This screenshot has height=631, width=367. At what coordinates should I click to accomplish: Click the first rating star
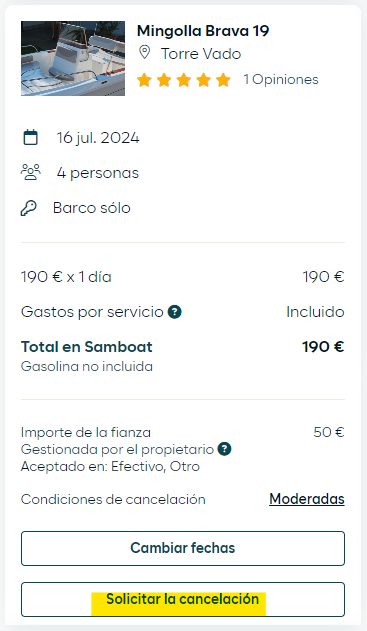(144, 80)
